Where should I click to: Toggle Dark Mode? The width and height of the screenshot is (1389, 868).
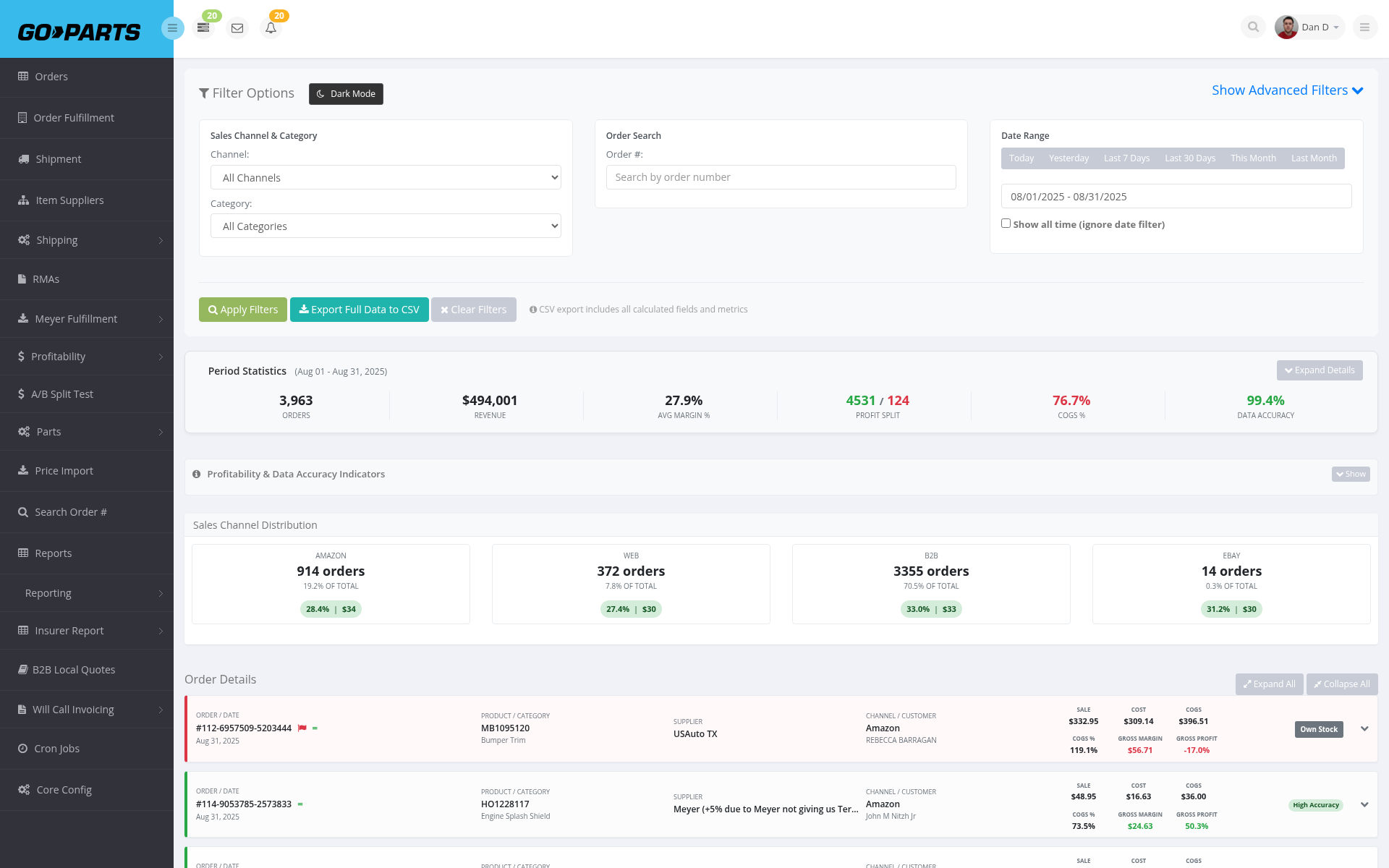click(346, 94)
